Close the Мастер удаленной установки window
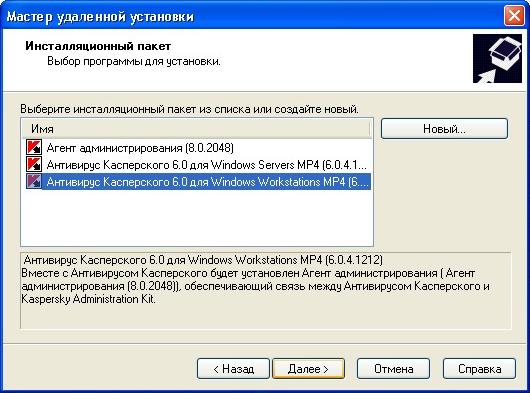The height and width of the screenshot is (393, 530). tap(514, 16)
